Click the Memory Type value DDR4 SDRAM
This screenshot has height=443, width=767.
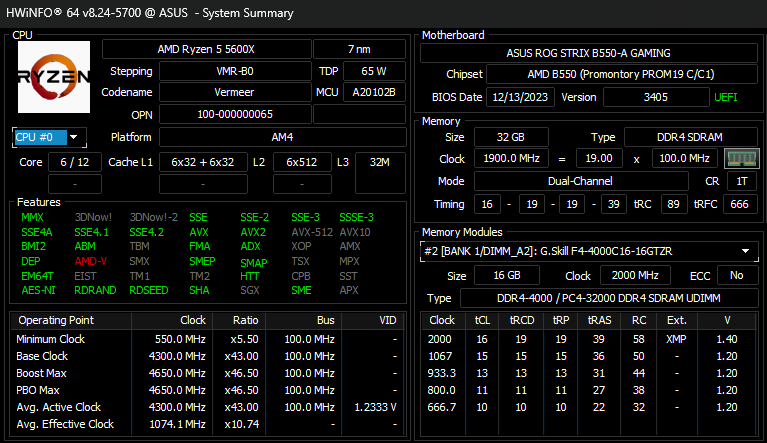[690, 137]
